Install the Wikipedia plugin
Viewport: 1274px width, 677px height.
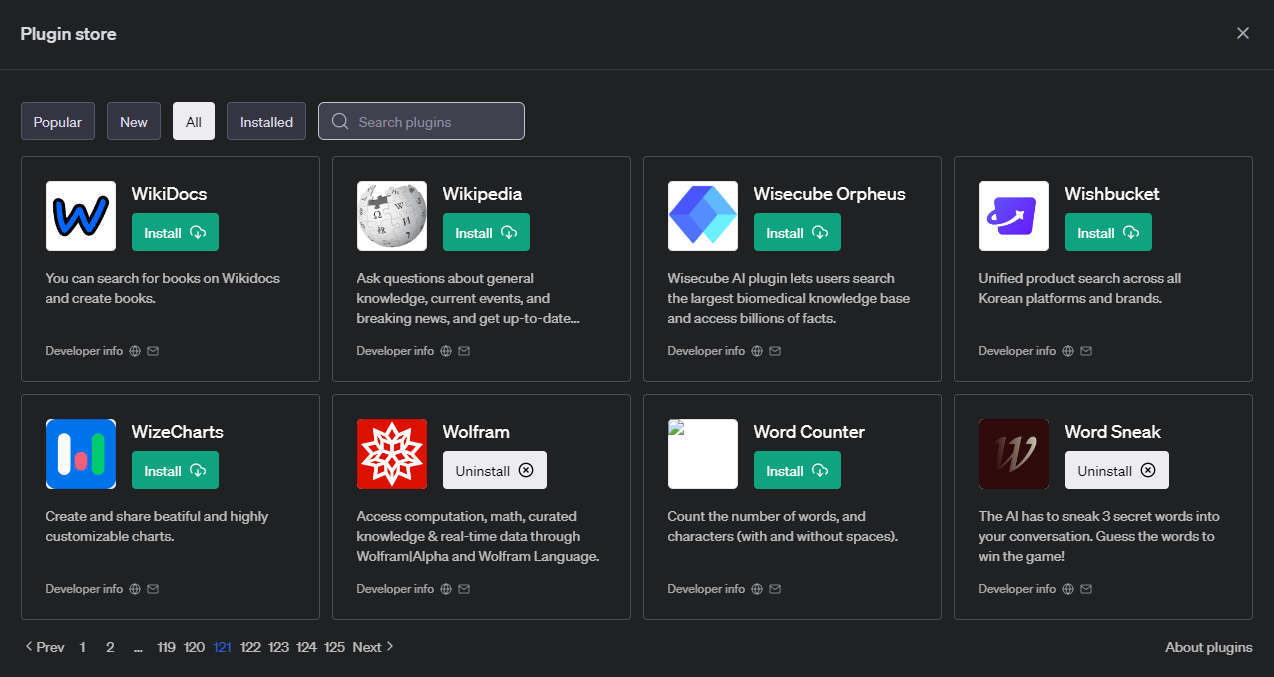tap(486, 232)
